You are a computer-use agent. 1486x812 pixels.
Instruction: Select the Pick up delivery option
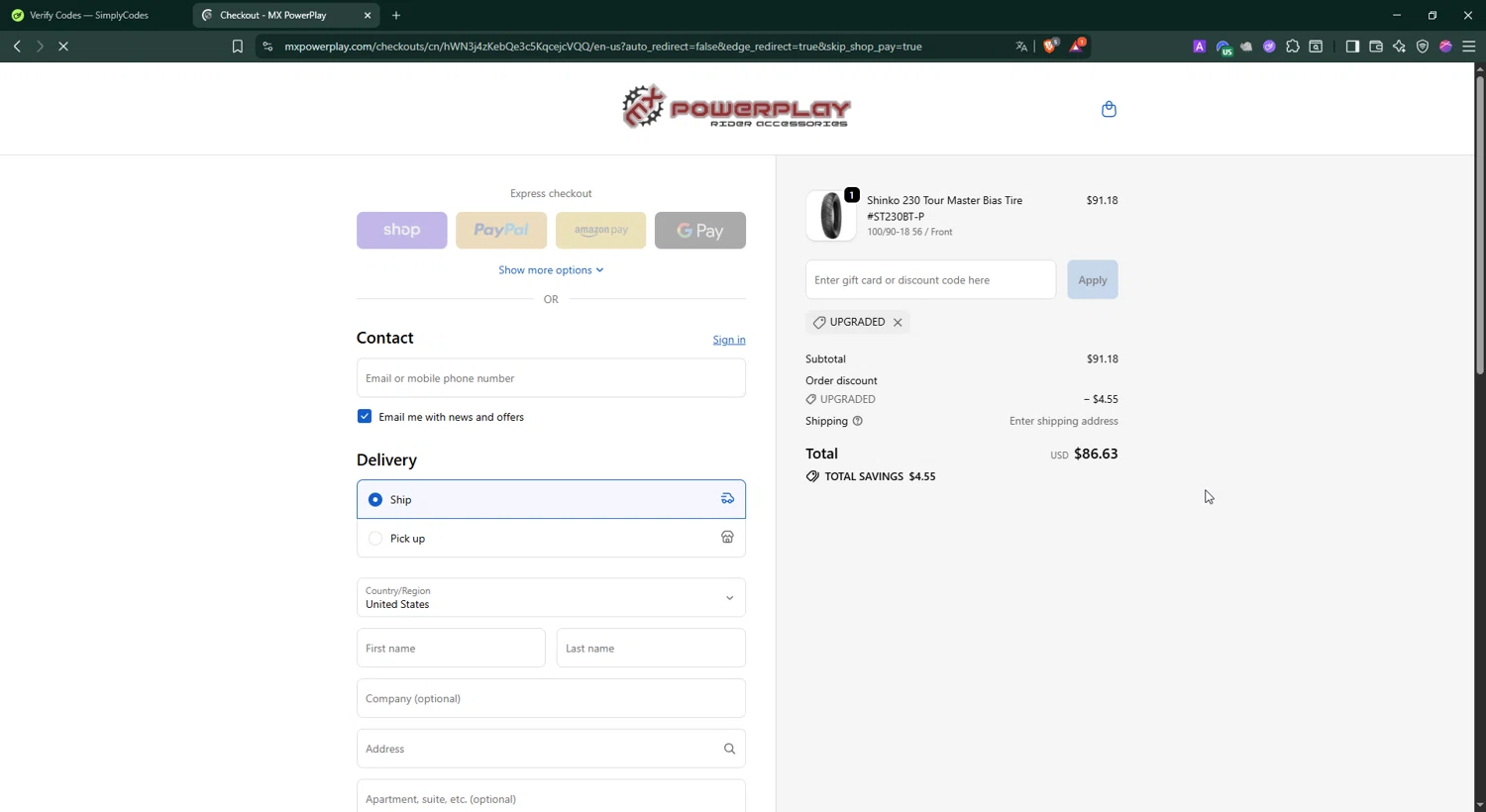click(x=551, y=538)
